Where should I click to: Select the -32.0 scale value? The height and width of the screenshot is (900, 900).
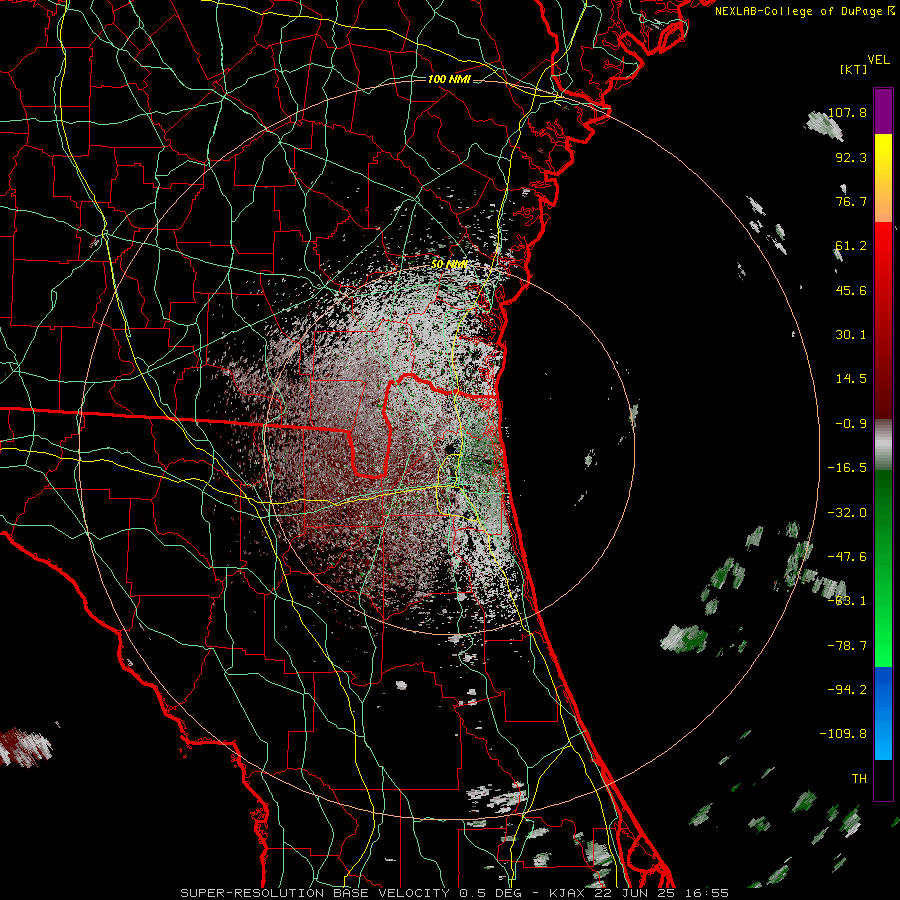coord(847,513)
